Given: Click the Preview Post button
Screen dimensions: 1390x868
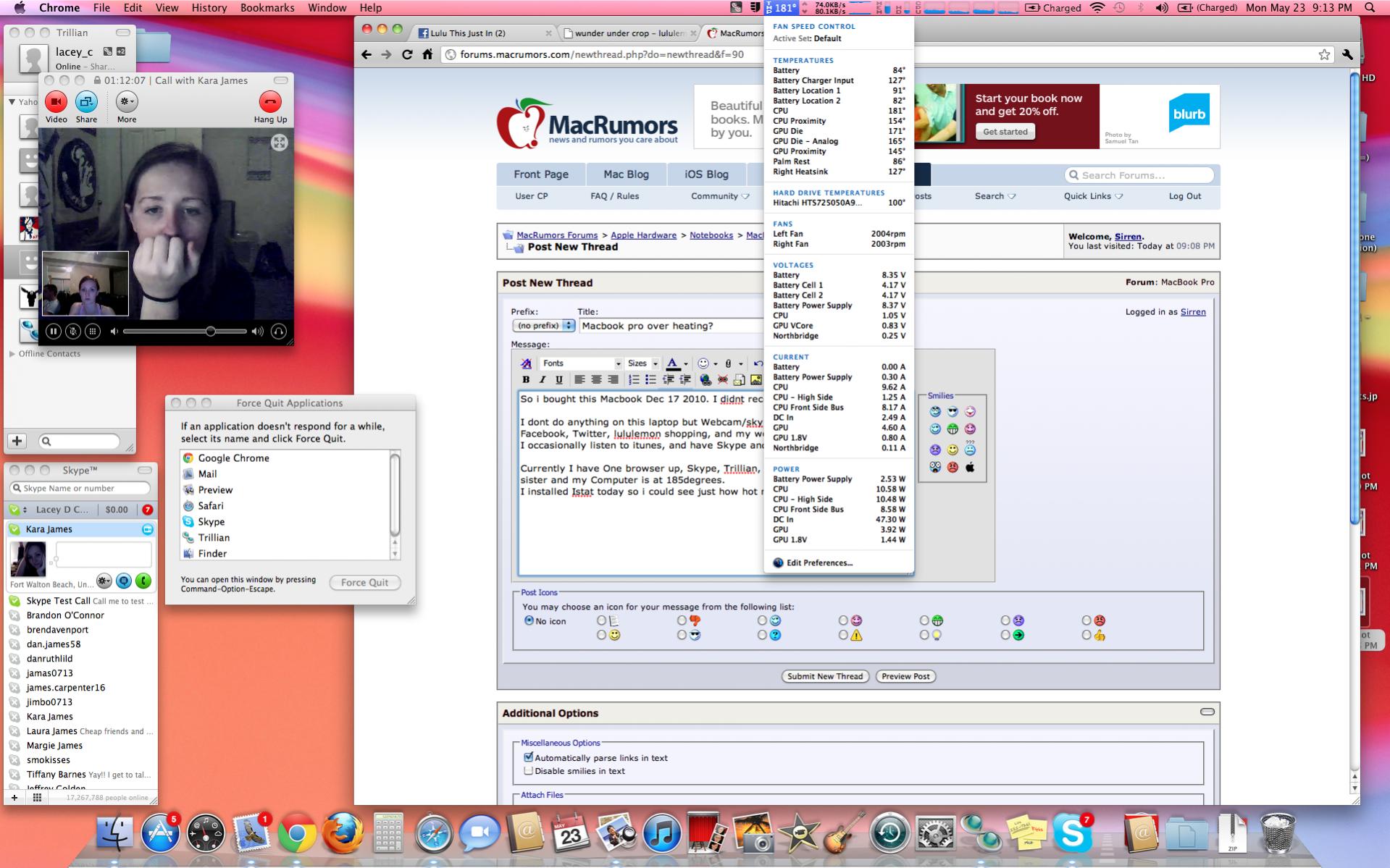Looking at the screenshot, I should click(x=905, y=676).
